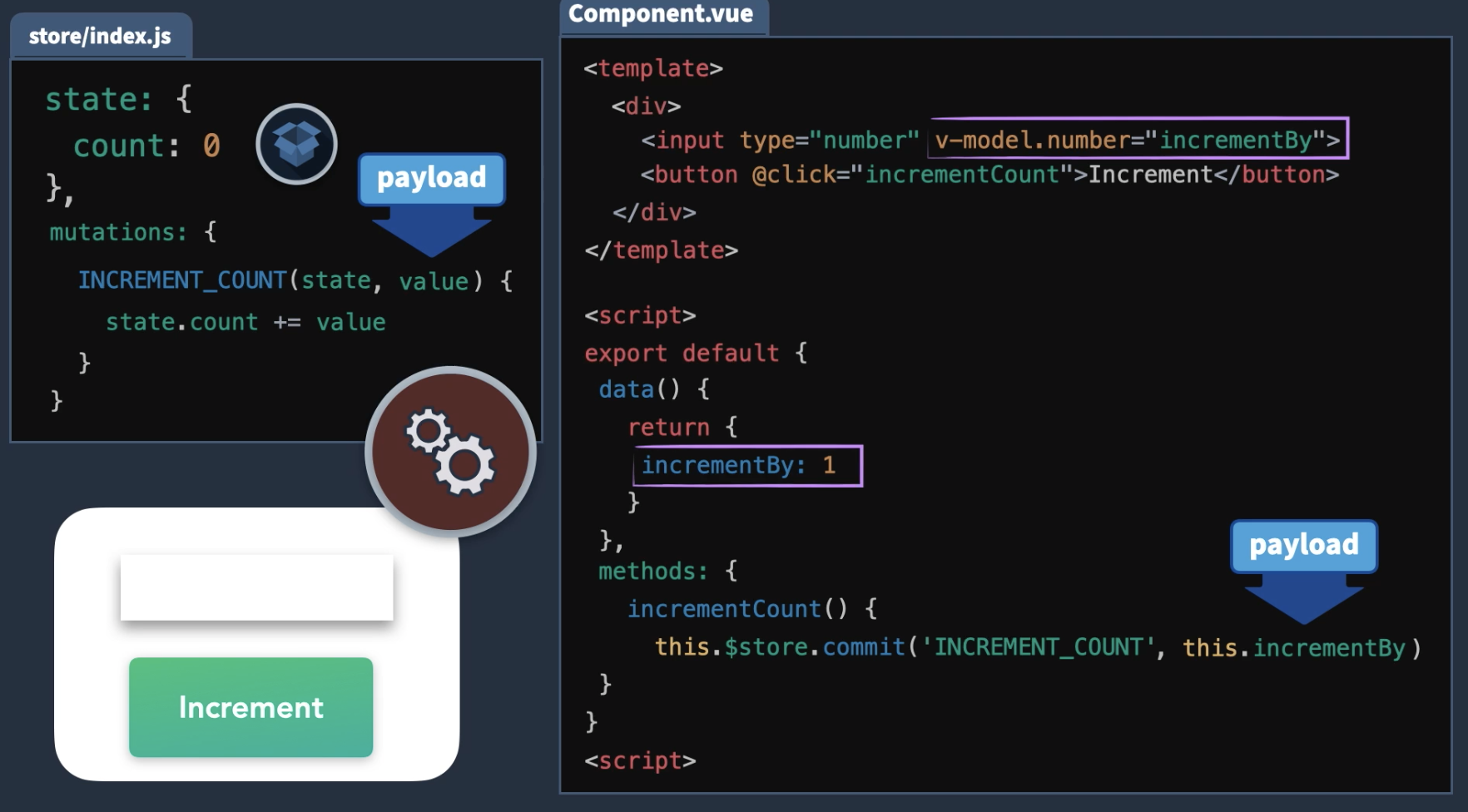Click the closing '</template>' tag
This screenshot has width=1468, height=812.
click(x=662, y=250)
